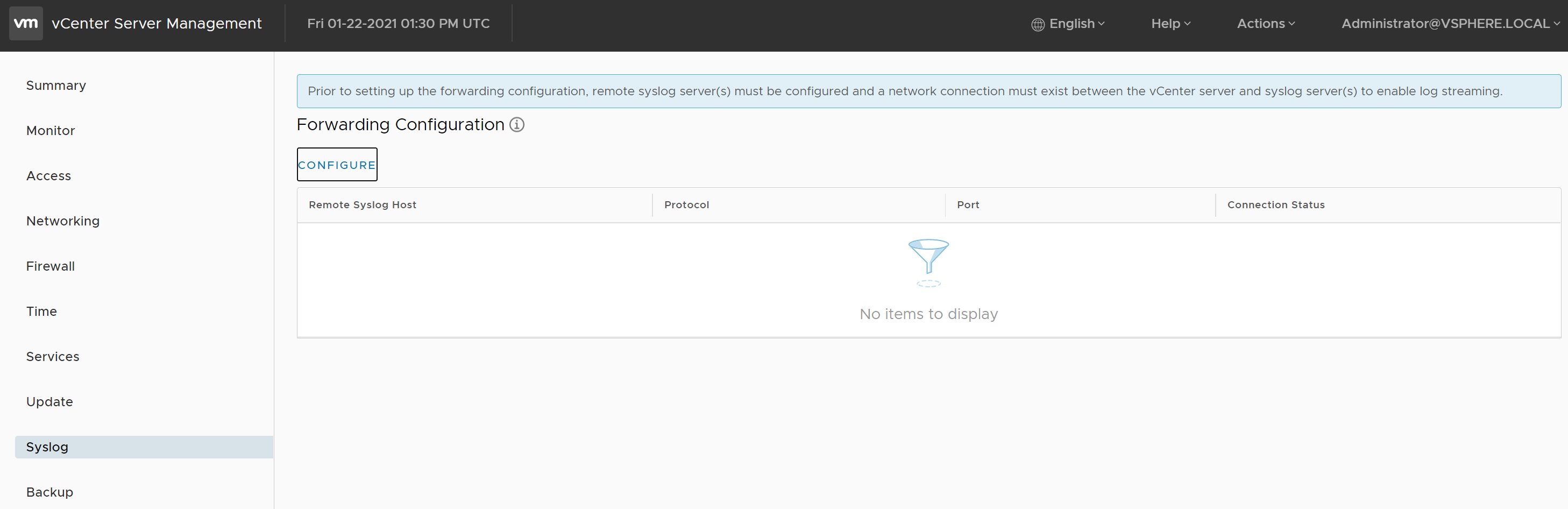This screenshot has width=1568, height=509.
Task: Click the VMware vm logo icon
Action: tap(26, 23)
